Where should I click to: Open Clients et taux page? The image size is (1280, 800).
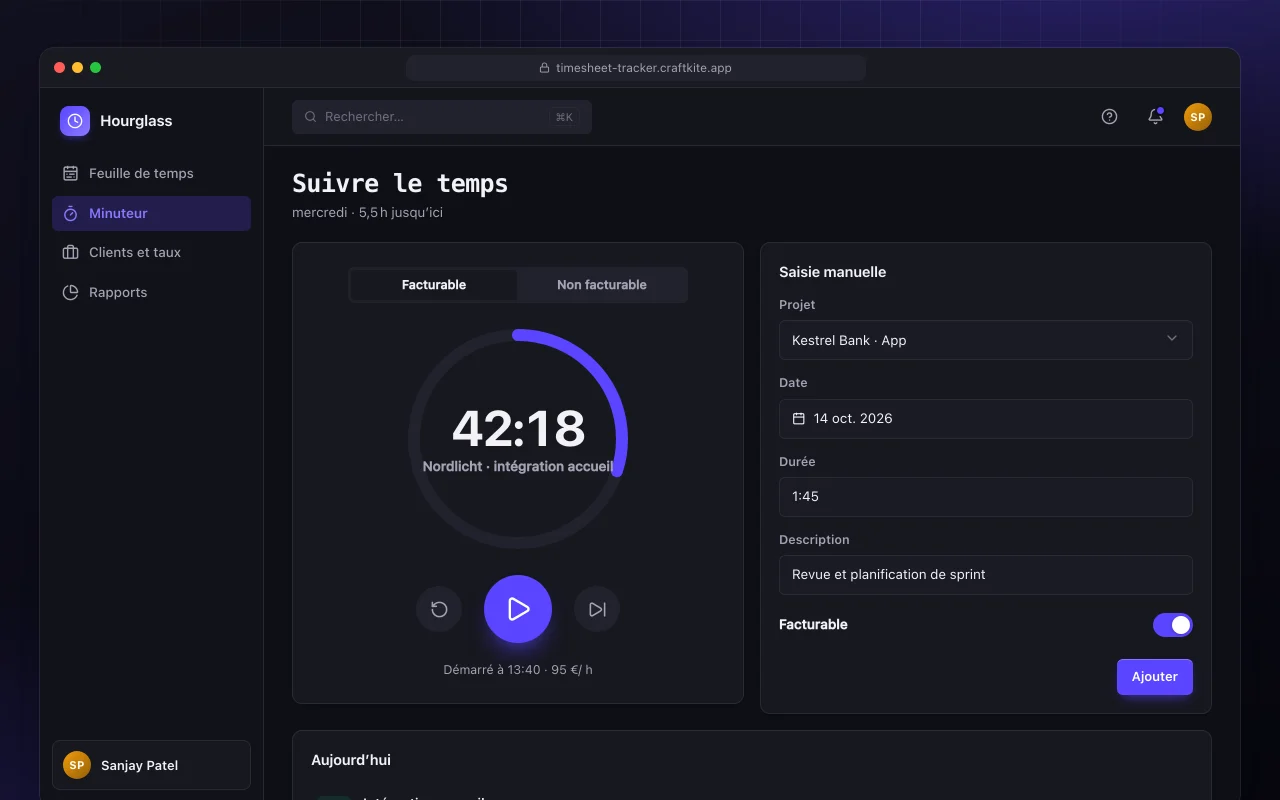coord(151,253)
